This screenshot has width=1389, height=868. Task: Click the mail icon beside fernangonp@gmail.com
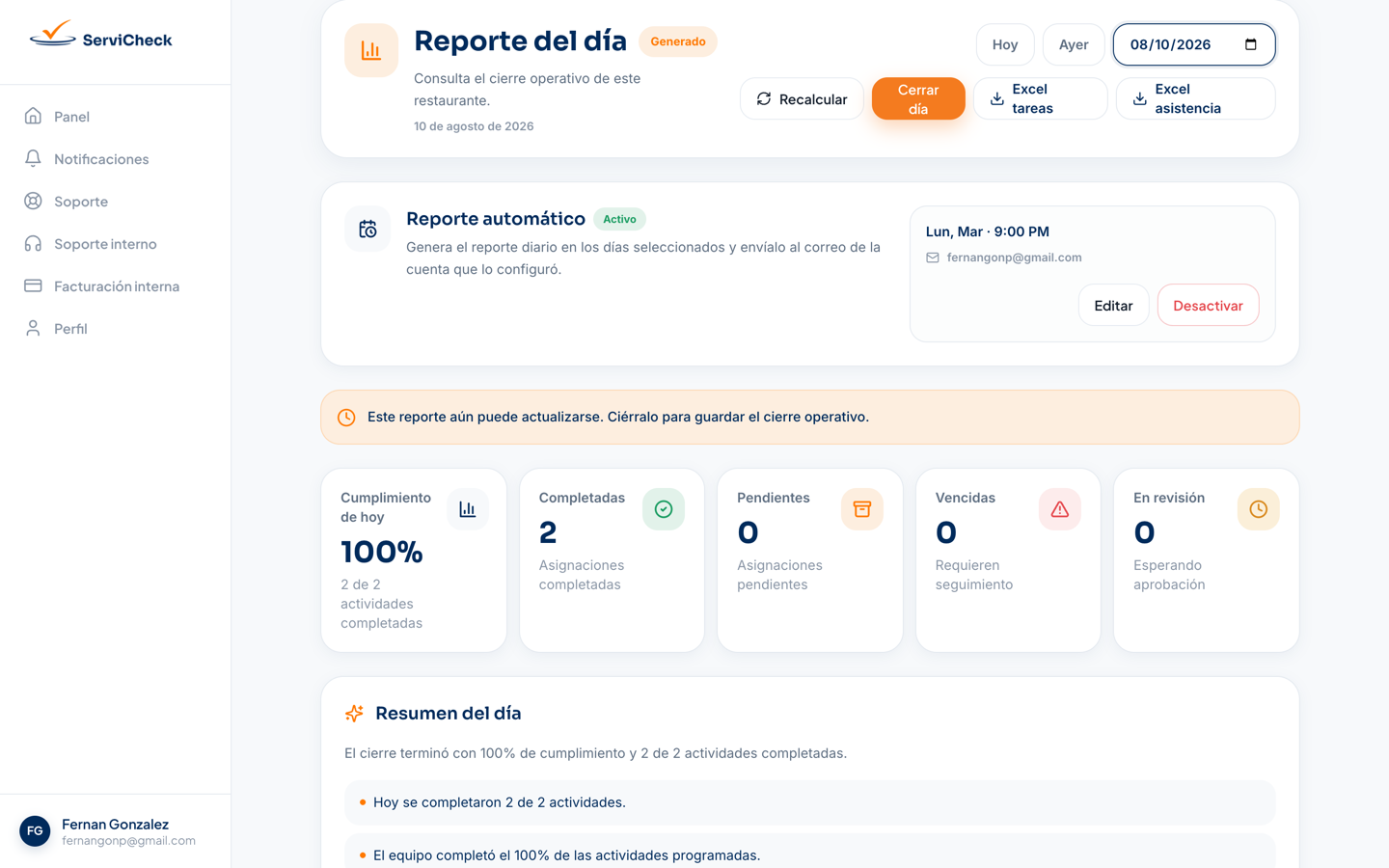point(933,258)
